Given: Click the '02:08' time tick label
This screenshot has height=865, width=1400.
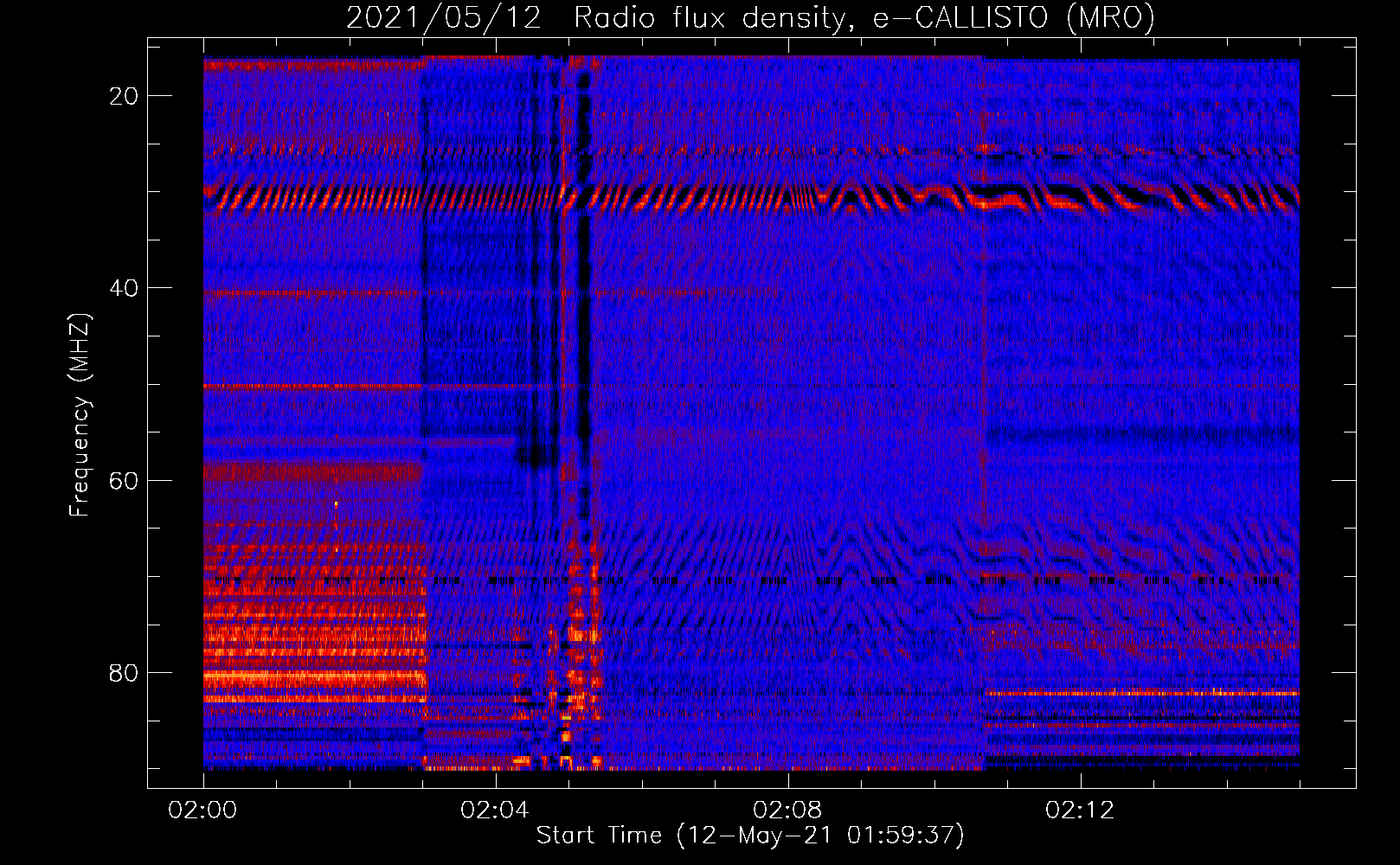Looking at the screenshot, I should point(787,811).
